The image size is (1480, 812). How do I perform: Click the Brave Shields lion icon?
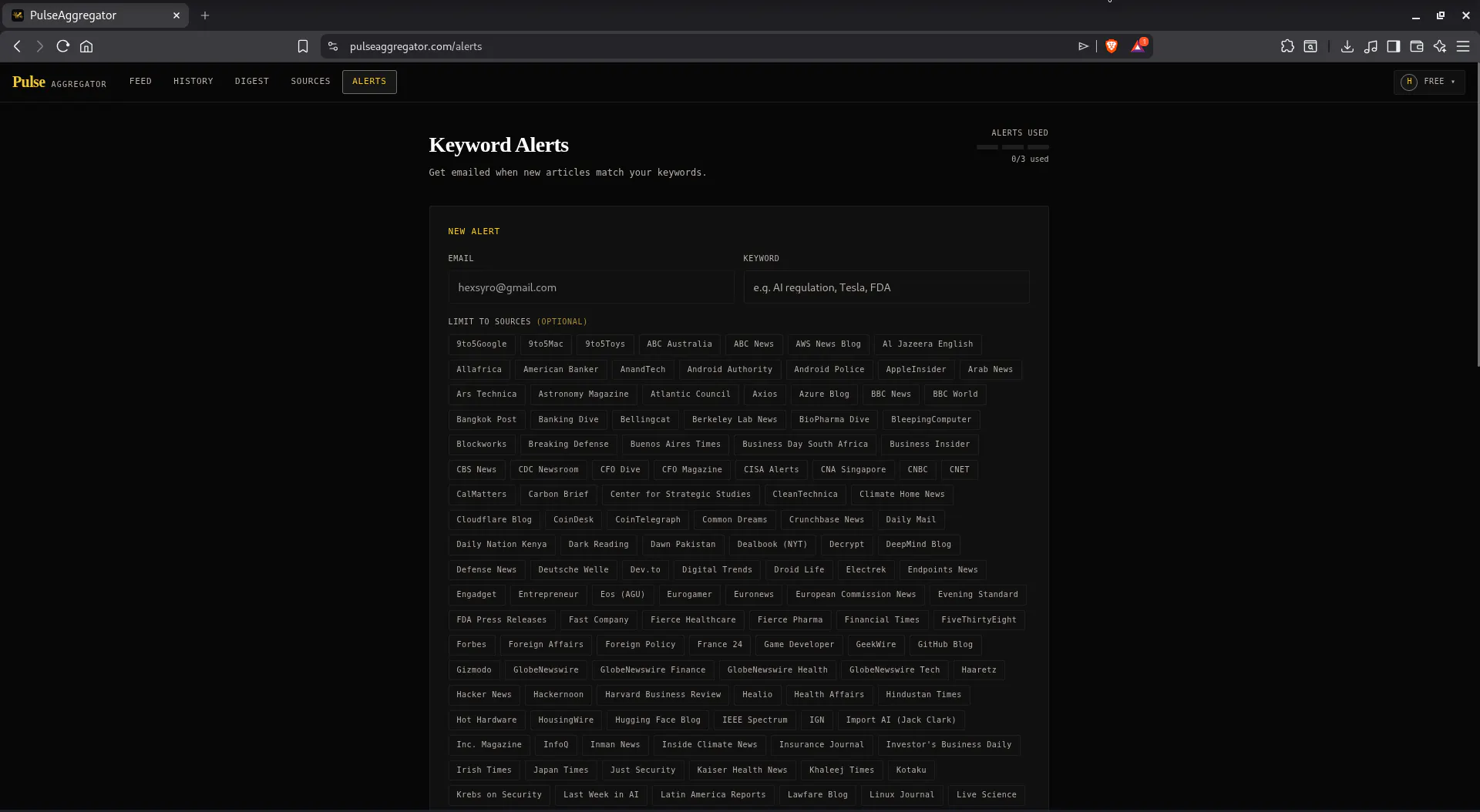pyautogui.click(x=1112, y=46)
